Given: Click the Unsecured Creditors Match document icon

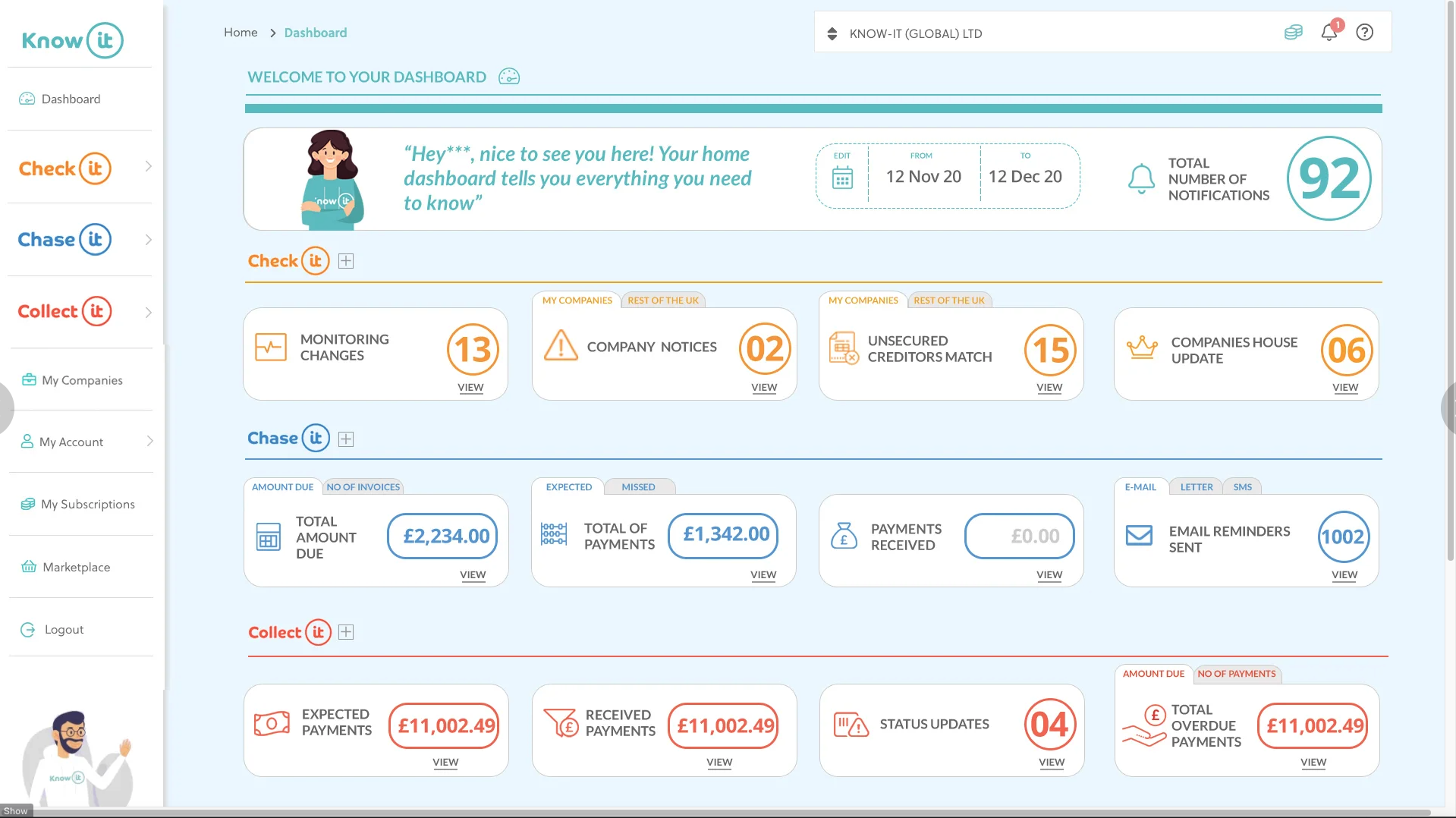Looking at the screenshot, I should point(844,348).
